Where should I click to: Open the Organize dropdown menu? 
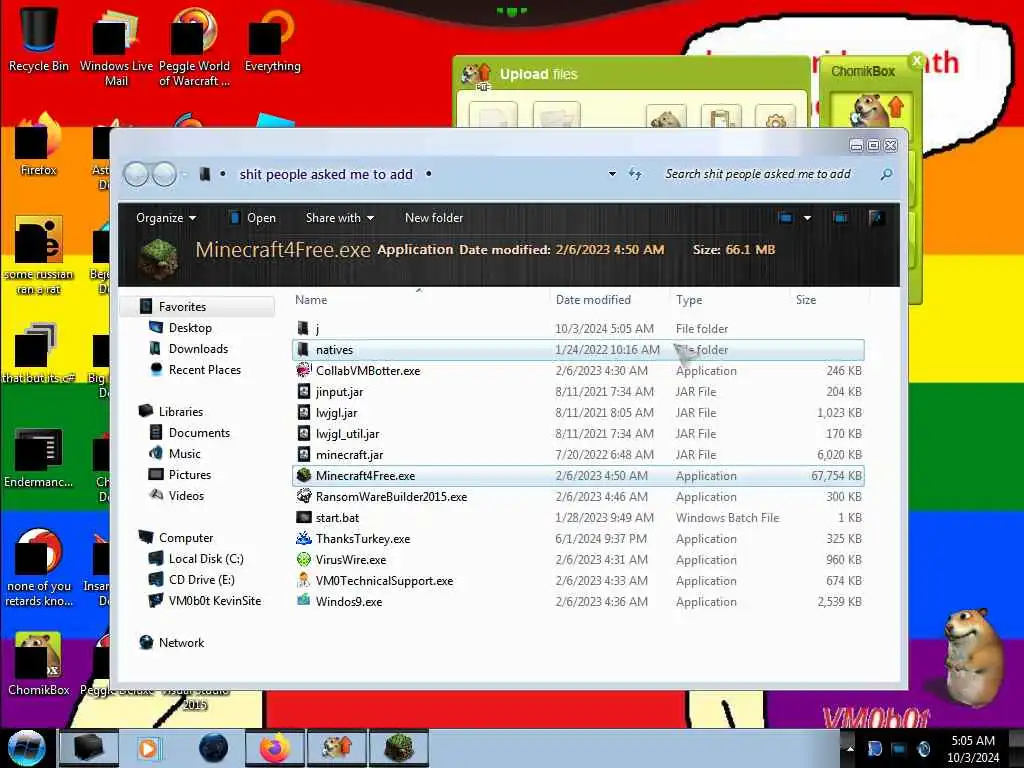point(166,217)
